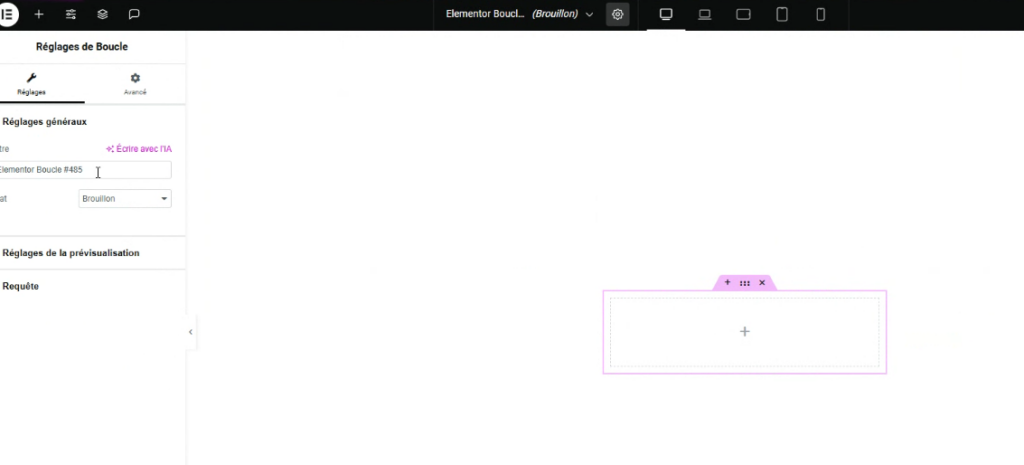The width and height of the screenshot is (1024, 465).
Task: Open the Brouillon status dropdown
Action: (125, 199)
